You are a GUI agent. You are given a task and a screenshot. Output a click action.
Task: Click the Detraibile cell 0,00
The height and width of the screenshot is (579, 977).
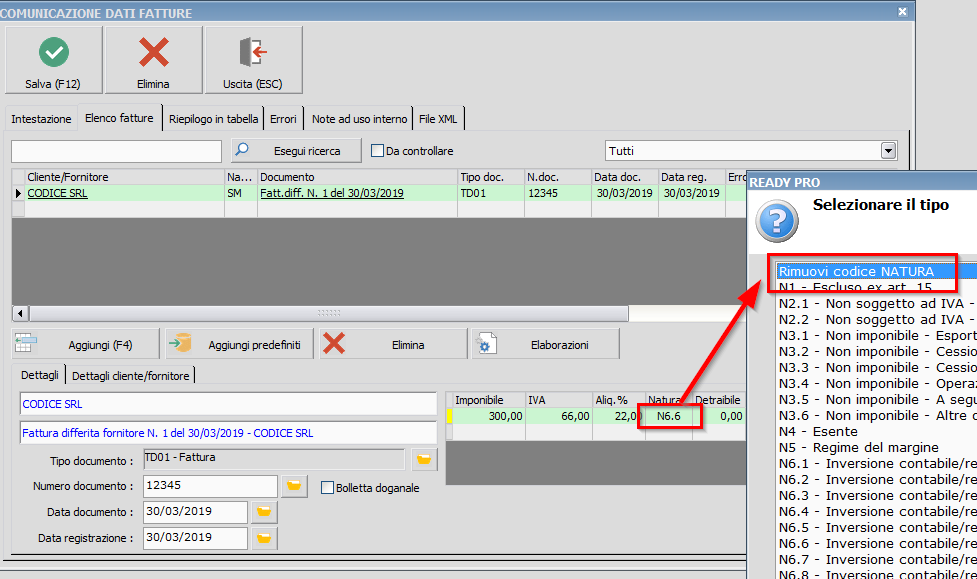pyautogui.click(x=719, y=416)
